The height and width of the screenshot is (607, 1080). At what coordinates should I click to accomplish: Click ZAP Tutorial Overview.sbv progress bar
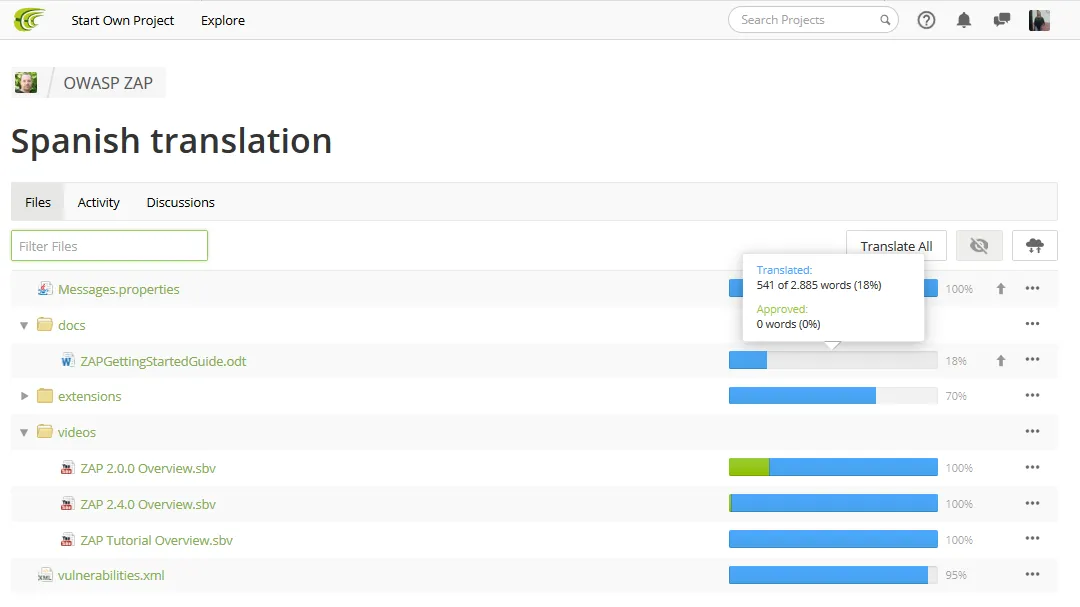click(x=833, y=539)
